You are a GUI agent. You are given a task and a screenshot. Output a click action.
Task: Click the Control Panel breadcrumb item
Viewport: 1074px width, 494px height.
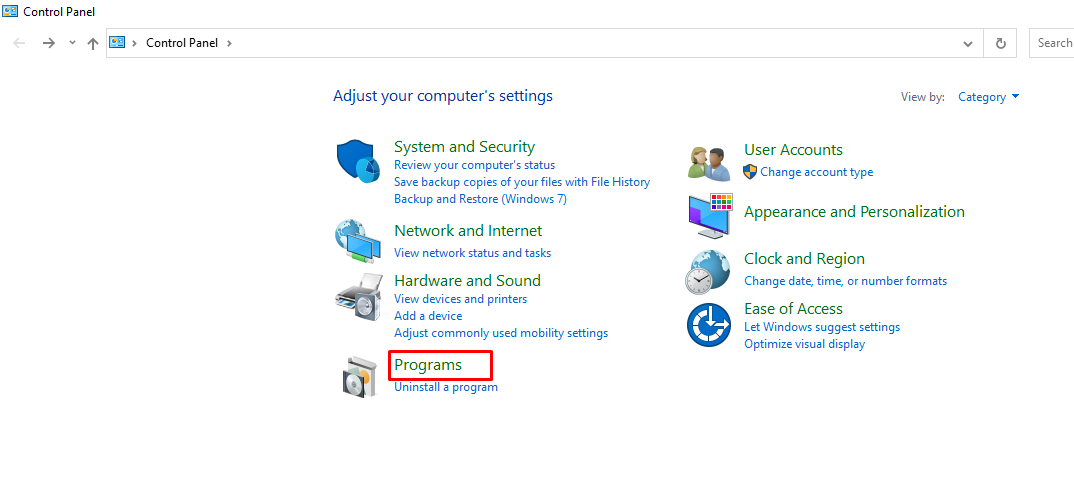(182, 42)
